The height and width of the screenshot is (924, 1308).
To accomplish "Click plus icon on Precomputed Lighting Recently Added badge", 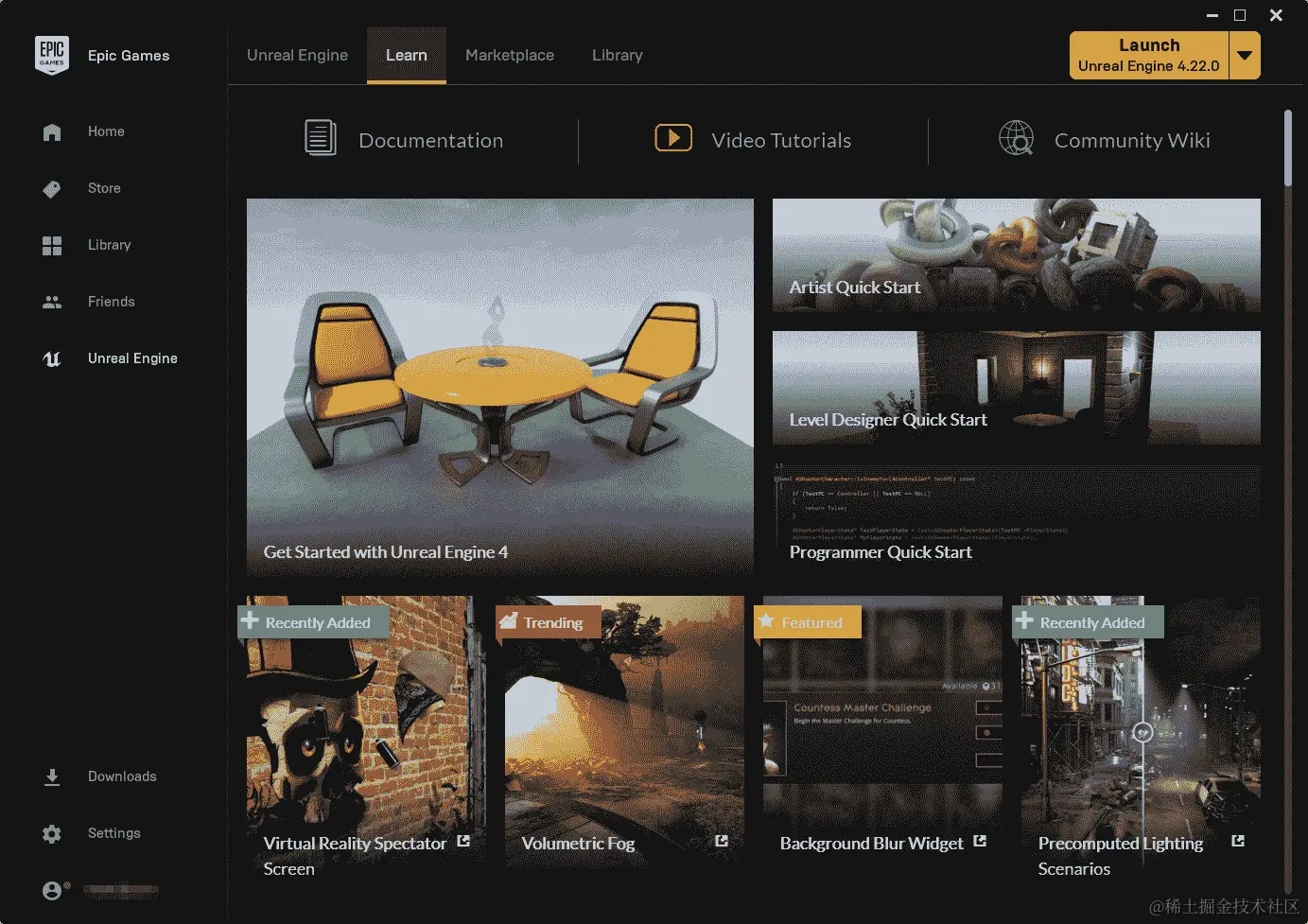I will [x=1024, y=620].
